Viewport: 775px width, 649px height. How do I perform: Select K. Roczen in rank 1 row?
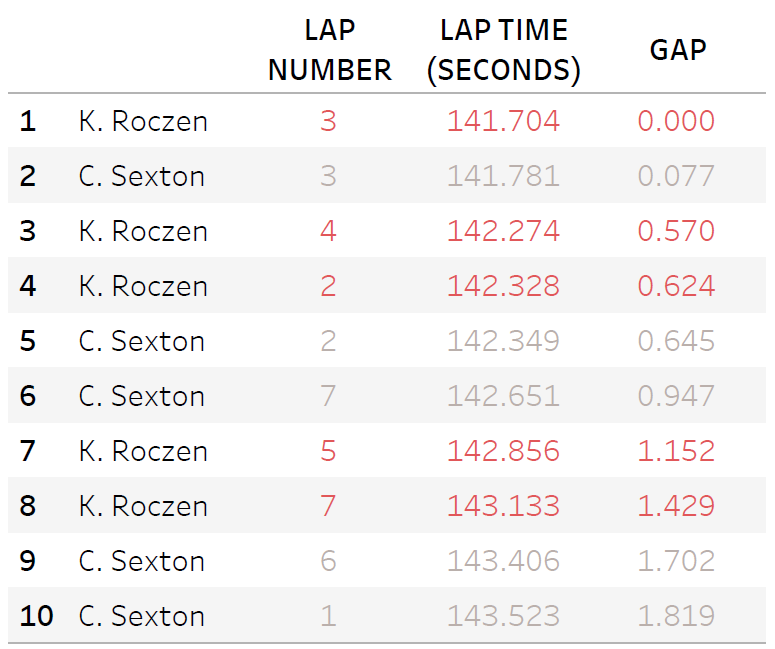(143, 122)
